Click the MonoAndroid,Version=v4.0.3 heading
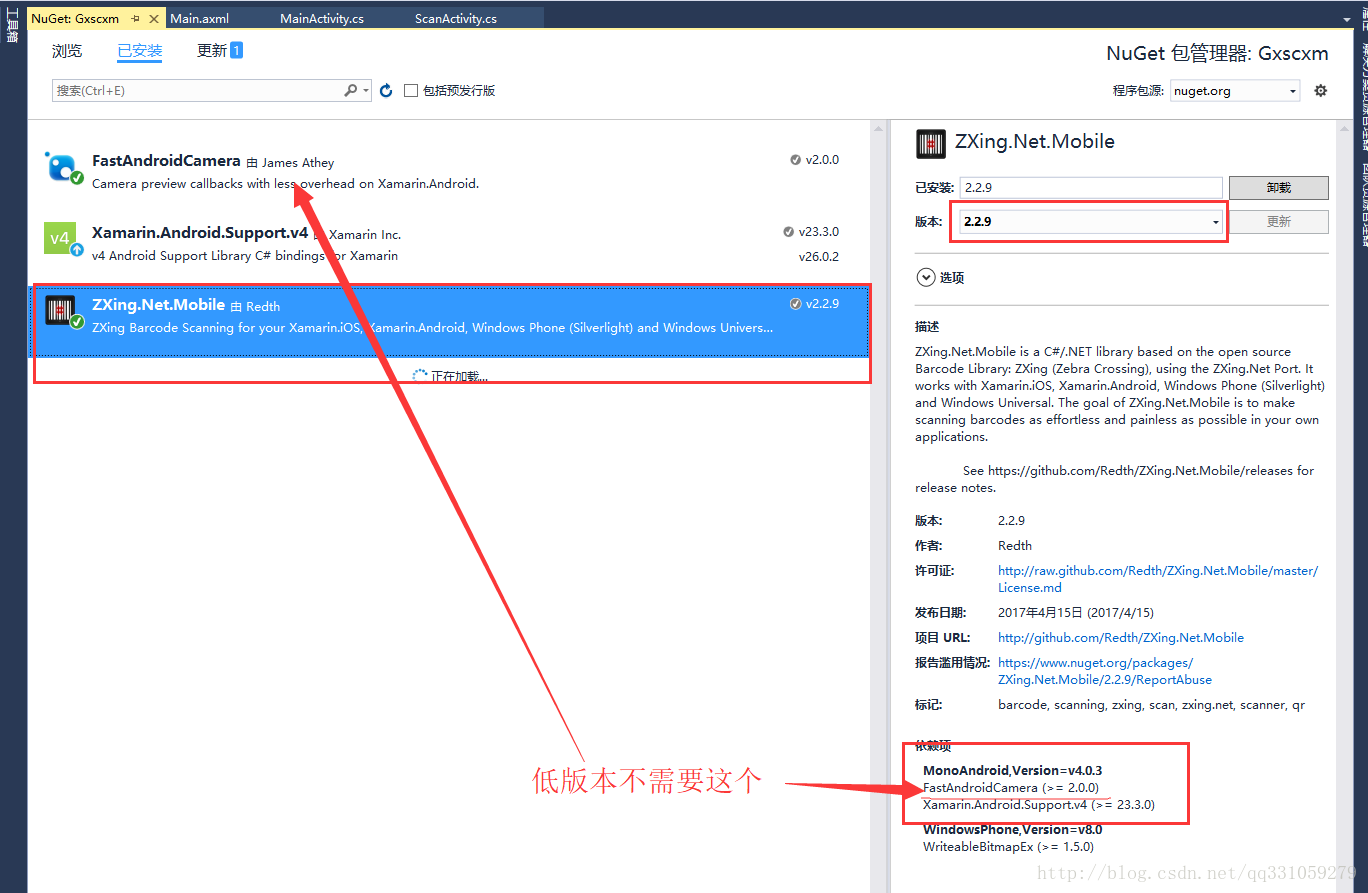The width and height of the screenshot is (1368, 893). (x=1012, y=771)
